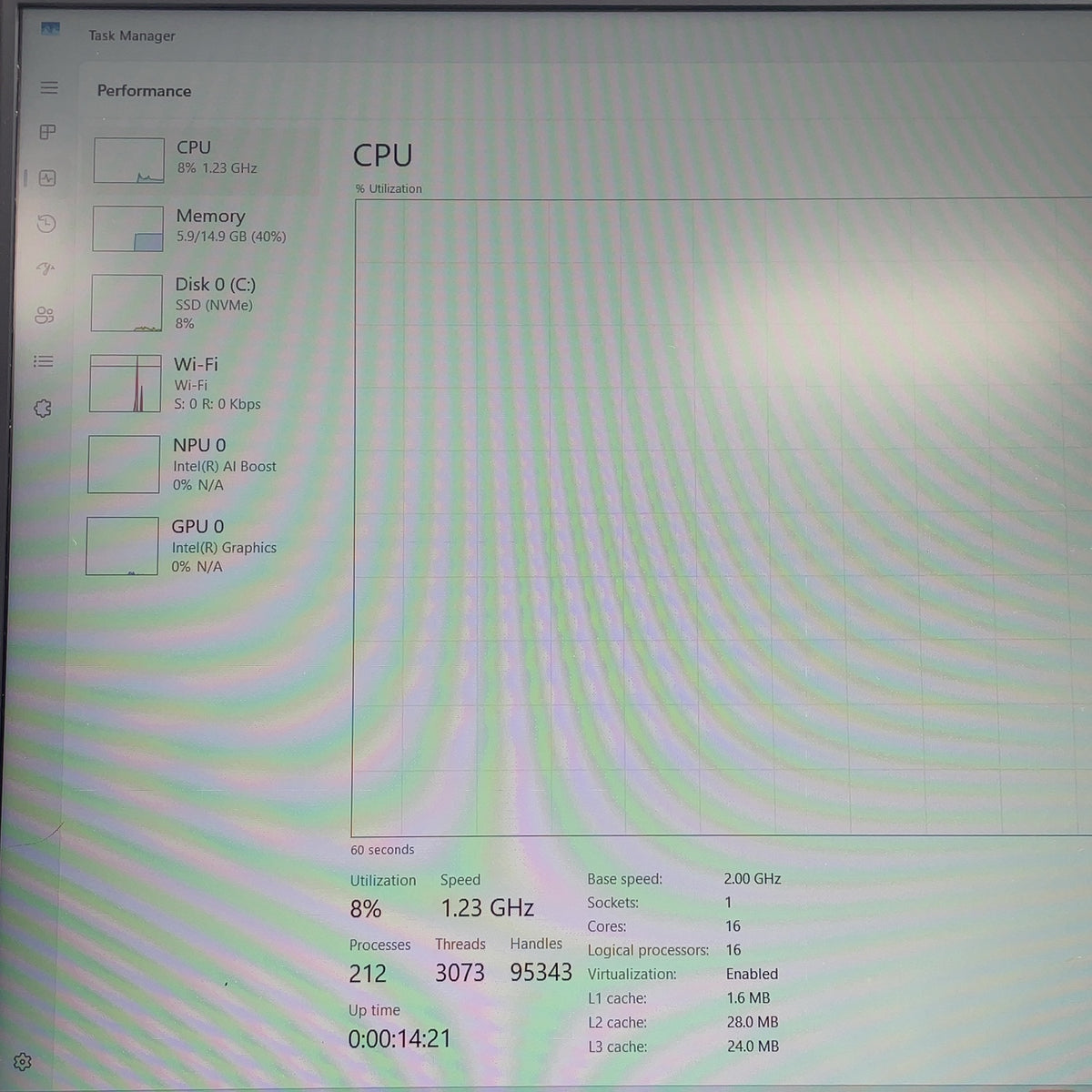Screen dimensions: 1092x1092
Task: Click the Memory mini graph thumbnail
Action: [127, 228]
